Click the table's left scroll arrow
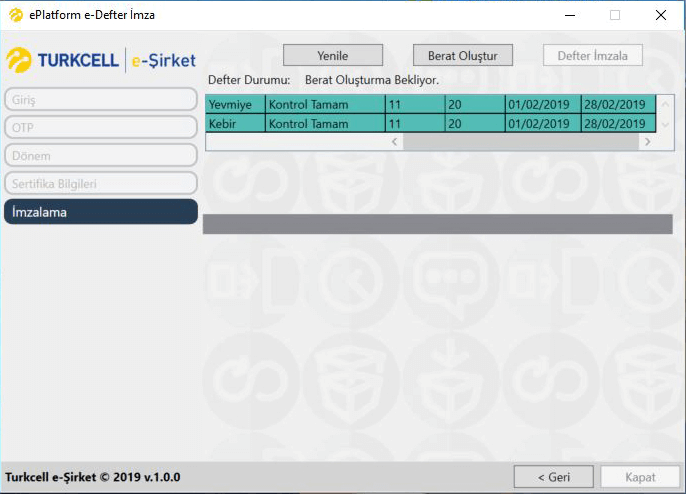The width and height of the screenshot is (686, 494). pyautogui.click(x=394, y=142)
